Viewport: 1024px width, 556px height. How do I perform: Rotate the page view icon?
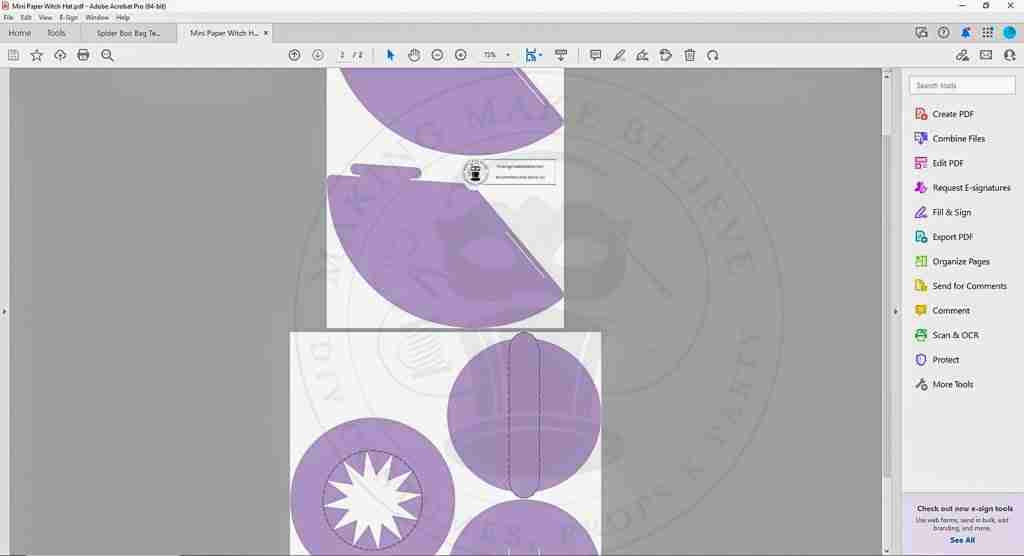713,55
